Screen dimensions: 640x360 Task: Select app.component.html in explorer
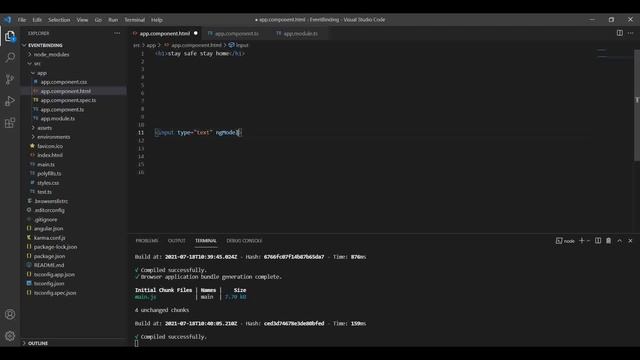tap(65, 91)
